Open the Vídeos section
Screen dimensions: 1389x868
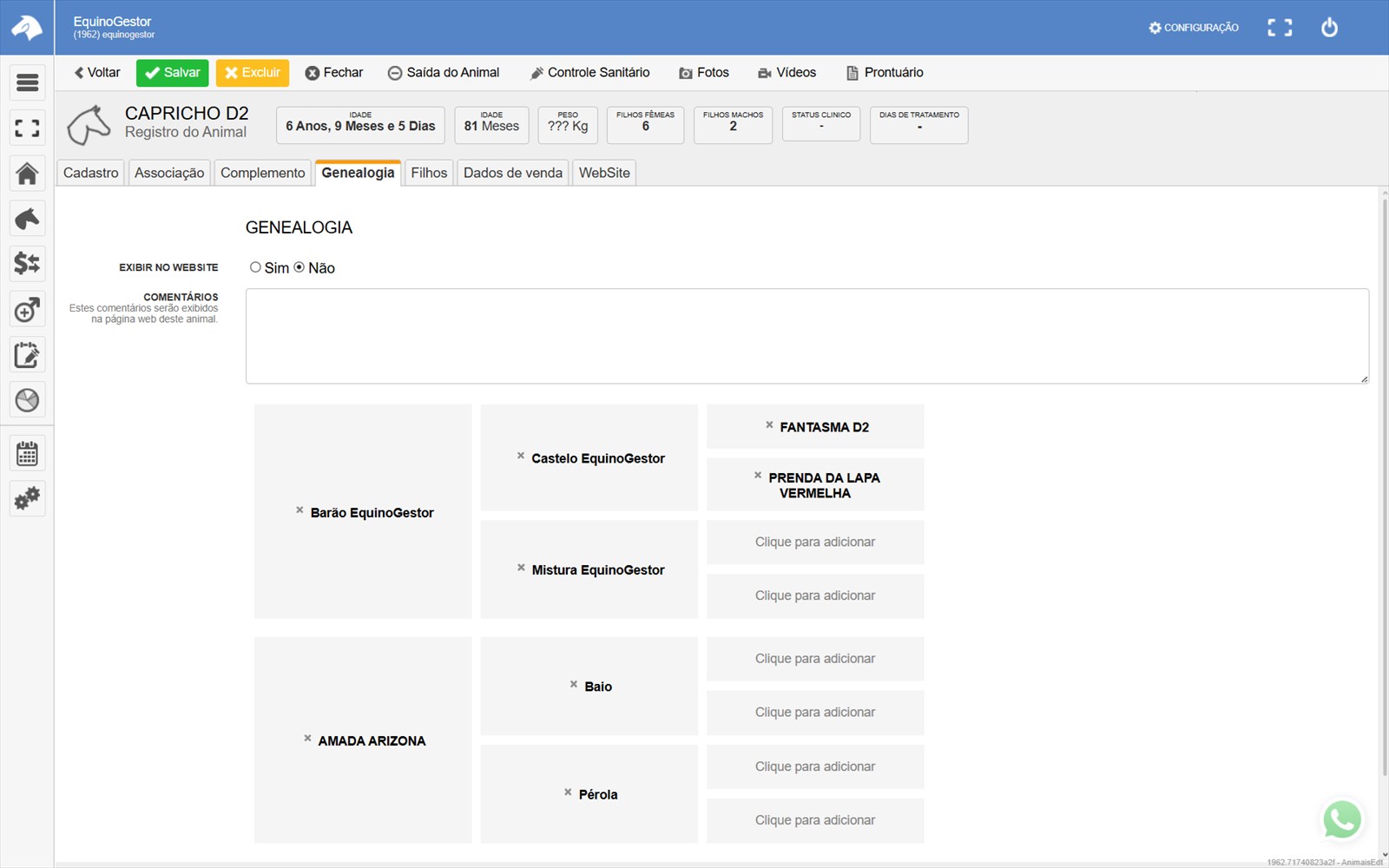787,73
